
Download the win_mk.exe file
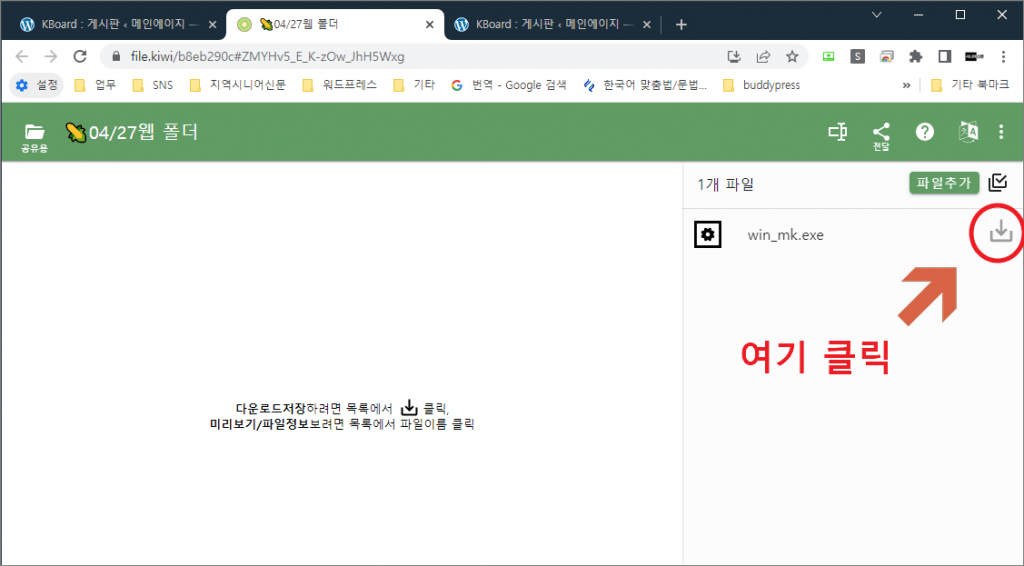(x=1000, y=232)
